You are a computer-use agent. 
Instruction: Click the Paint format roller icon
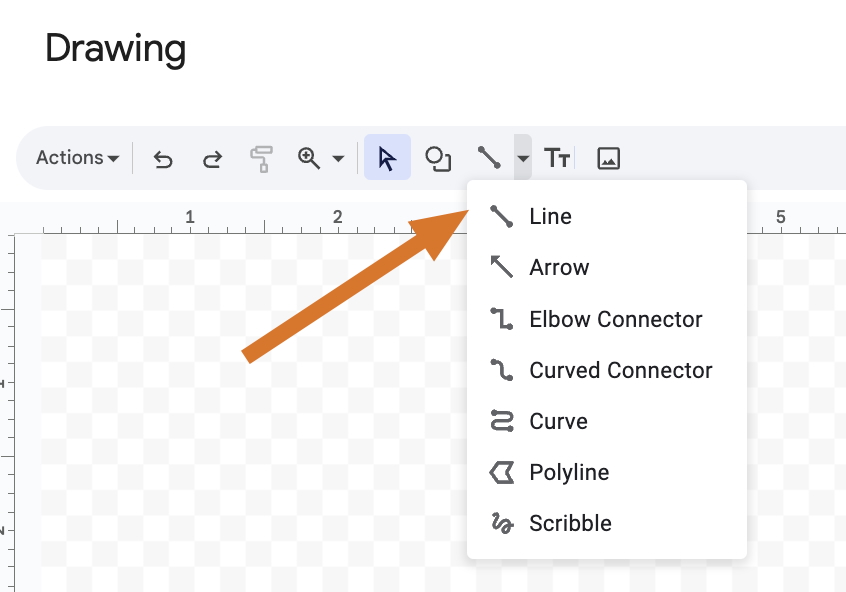point(261,159)
